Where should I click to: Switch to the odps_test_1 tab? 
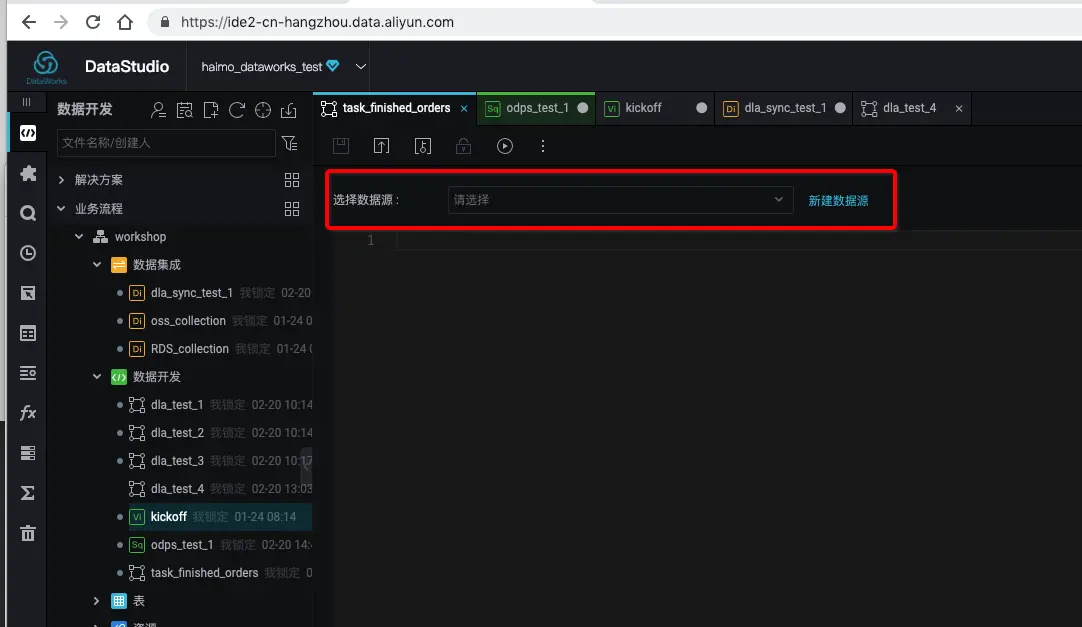536,108
